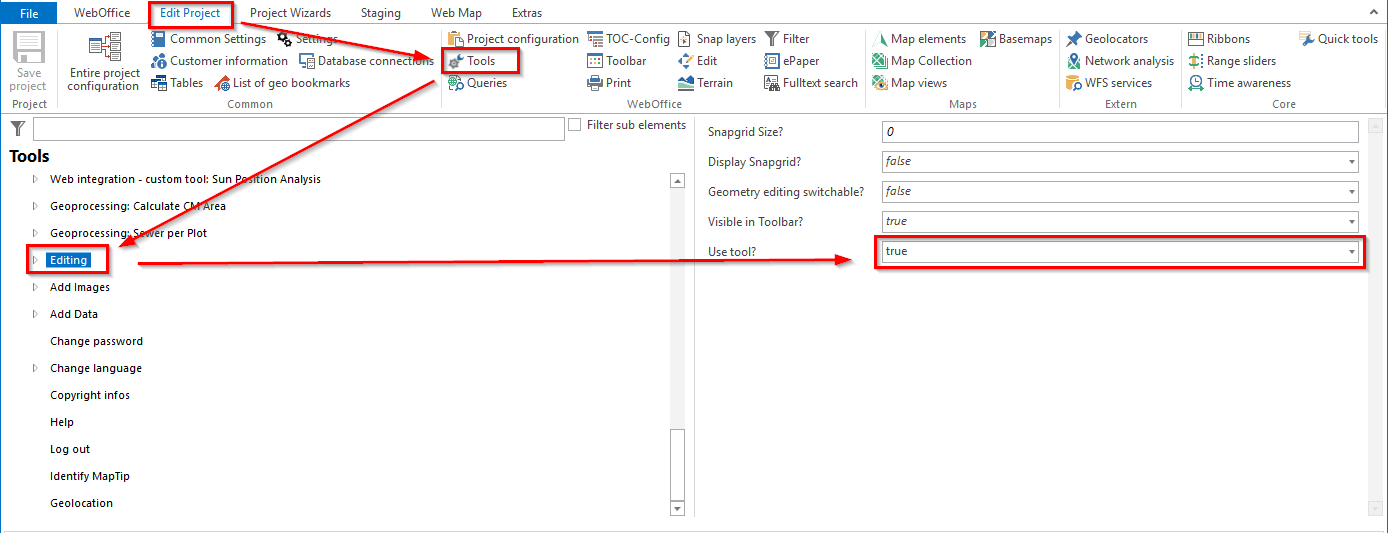Open Network analysis settings

coord(1120,61)
